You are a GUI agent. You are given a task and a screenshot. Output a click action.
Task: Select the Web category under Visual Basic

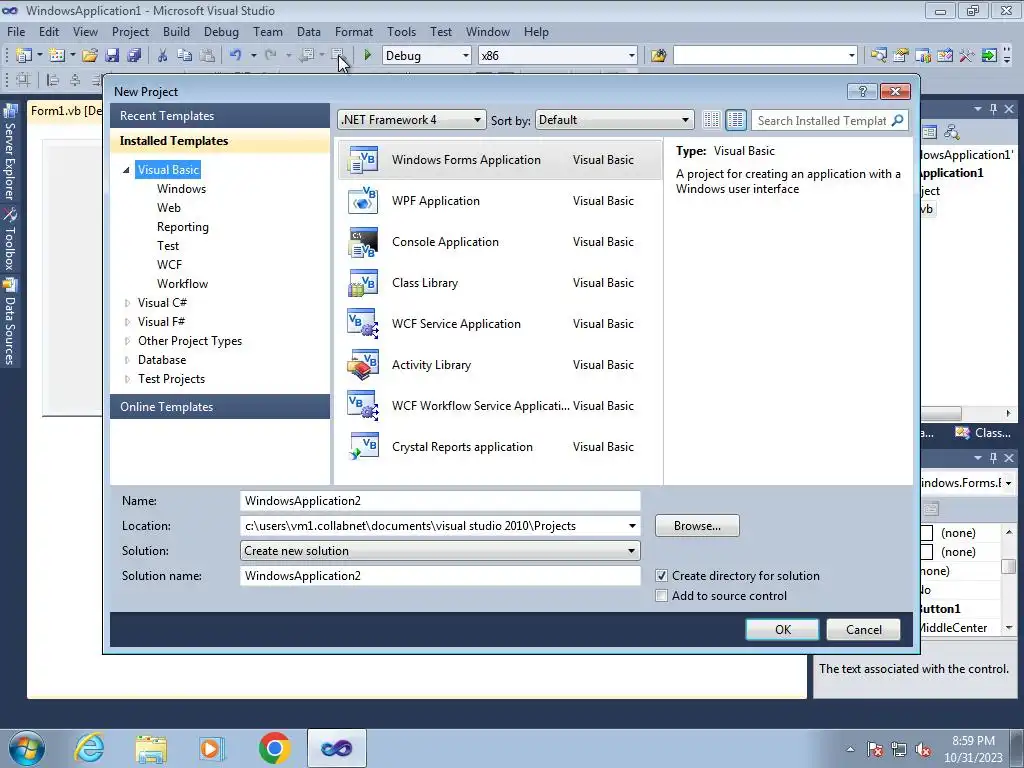(169, 208)
